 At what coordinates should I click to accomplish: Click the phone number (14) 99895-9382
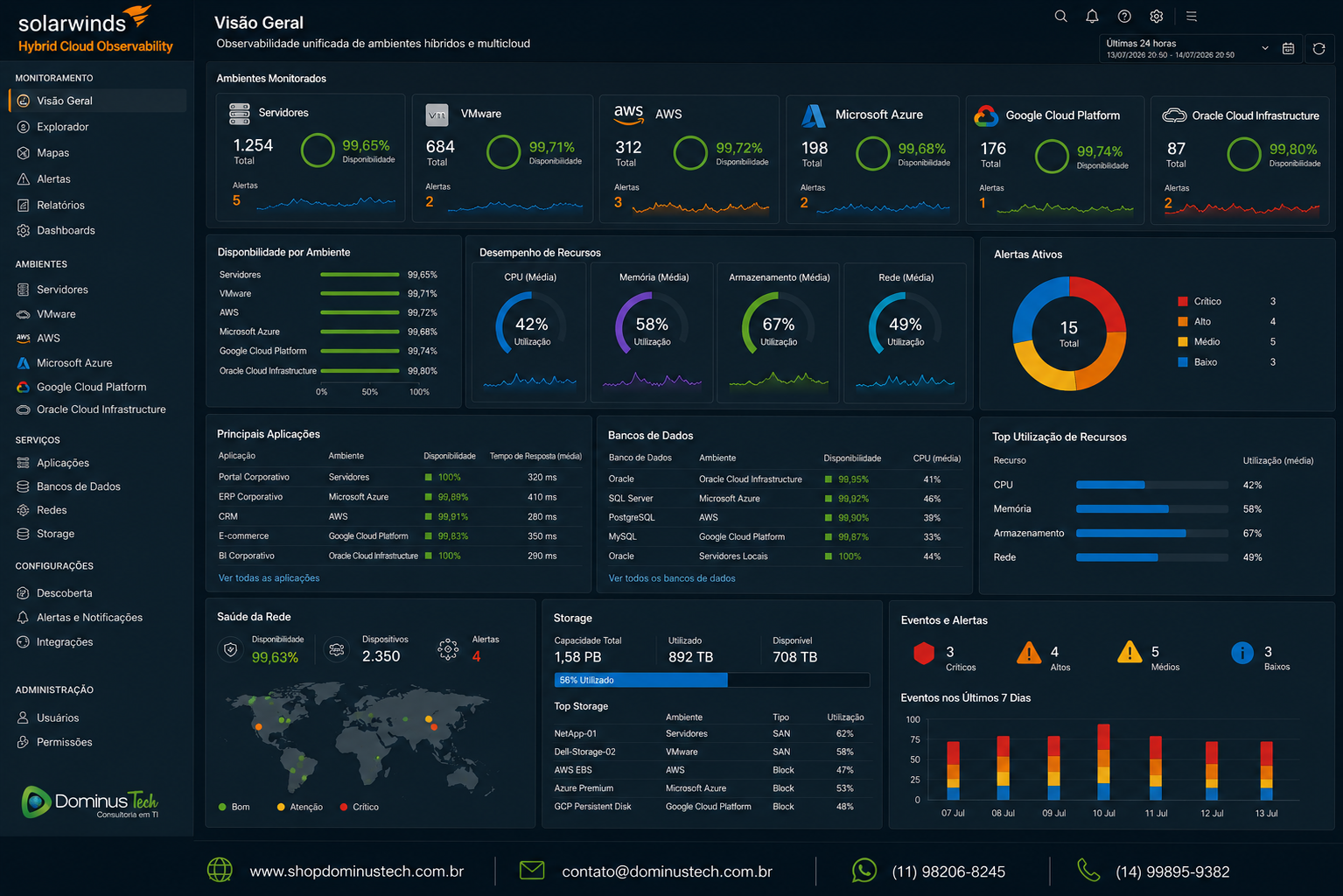coord(1172,871)
